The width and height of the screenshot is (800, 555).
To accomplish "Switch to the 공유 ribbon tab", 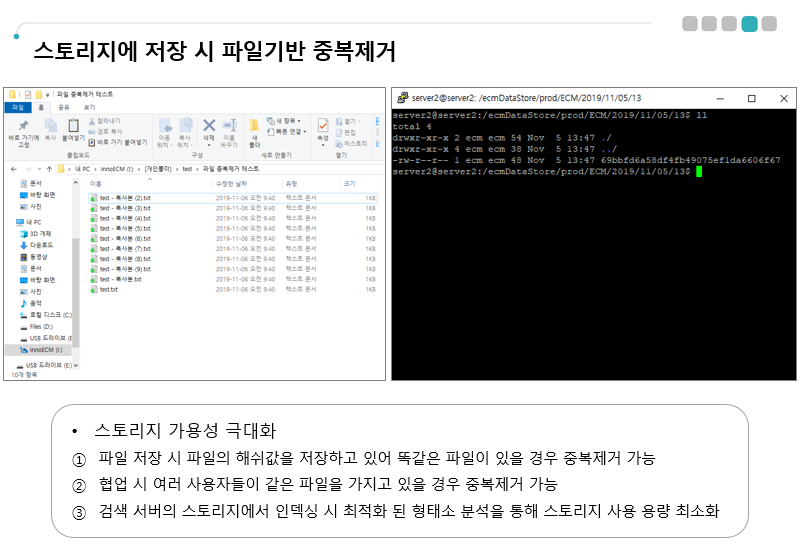I will [64, 107].
